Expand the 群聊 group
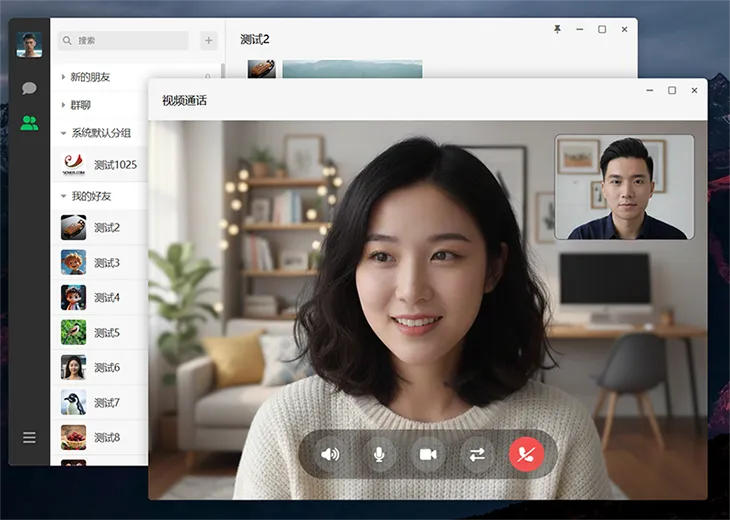The image size is (730, 520). point(81,105)
